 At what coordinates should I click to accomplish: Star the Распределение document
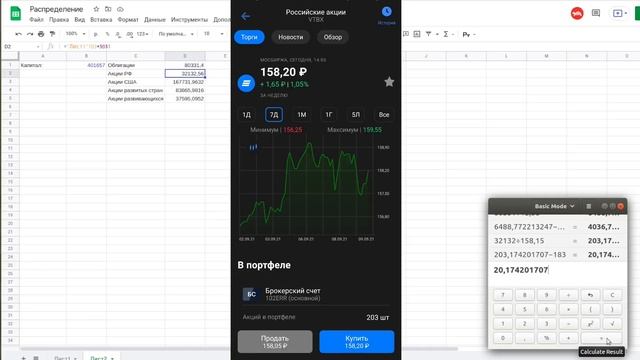point(96,9)
